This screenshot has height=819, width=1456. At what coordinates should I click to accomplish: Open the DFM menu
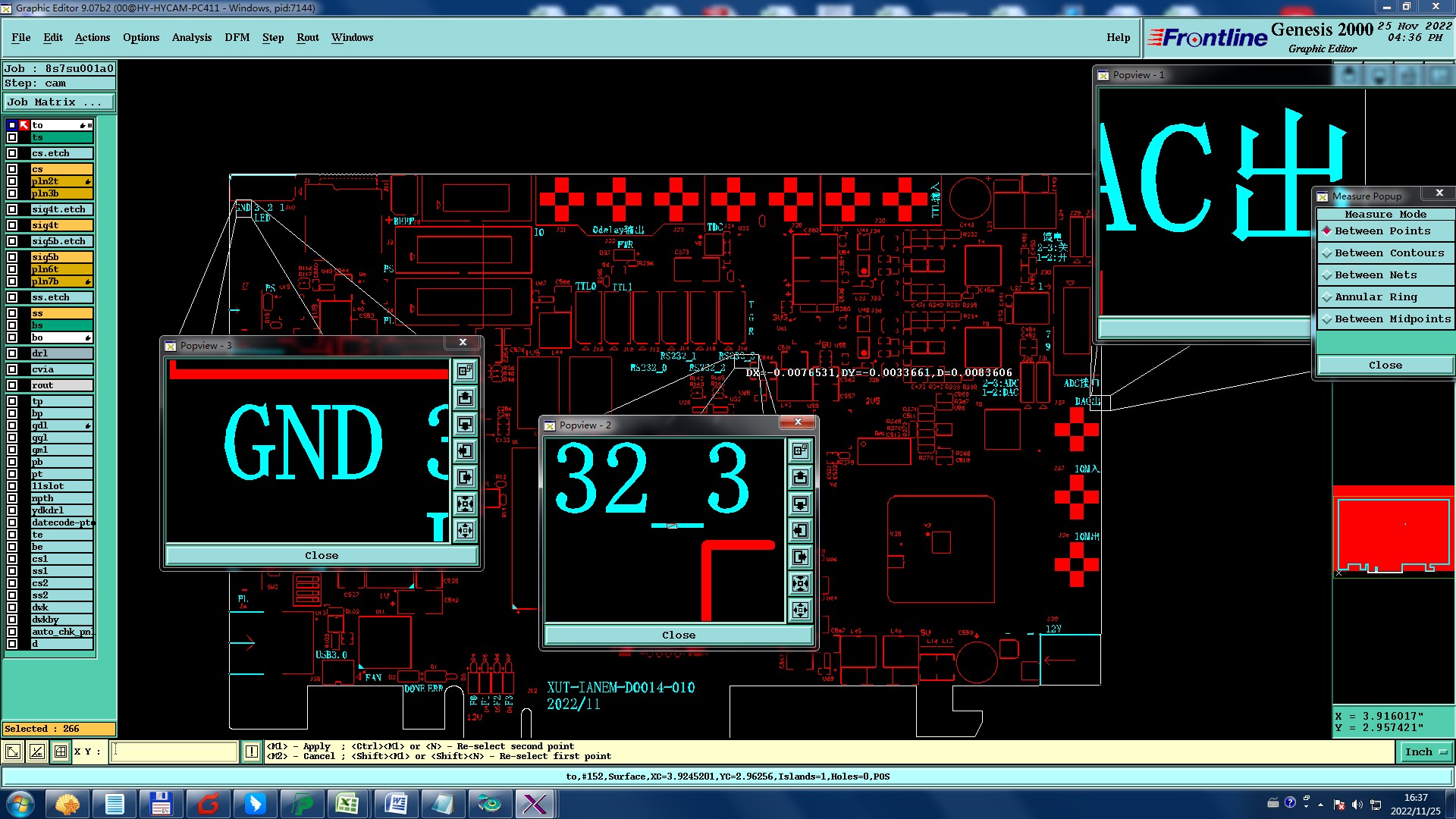pos(237,37)
